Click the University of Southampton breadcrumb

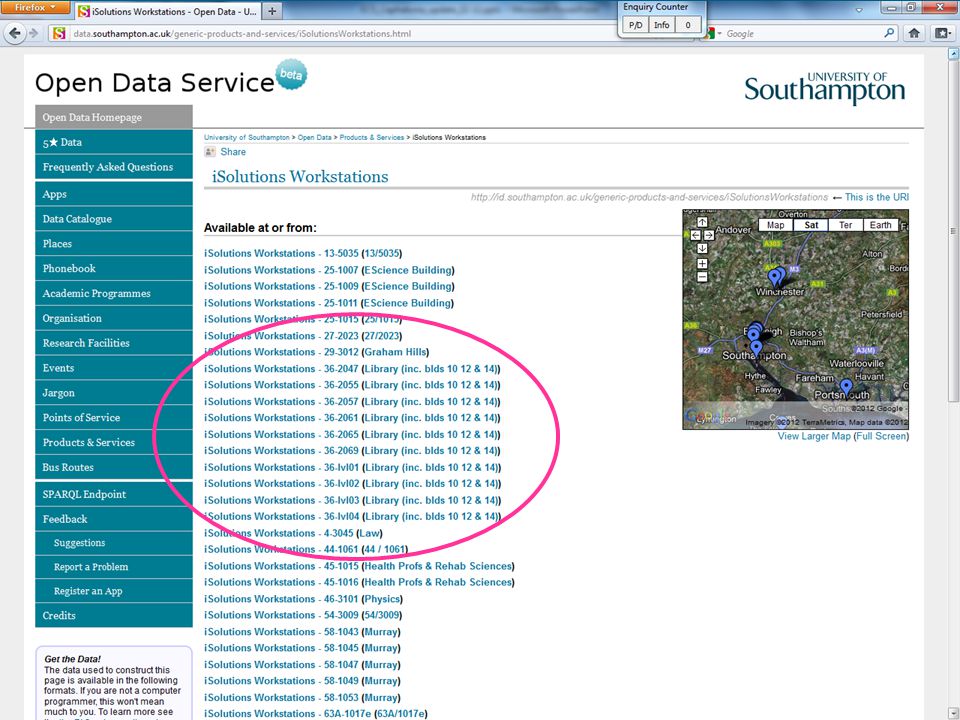247,137
